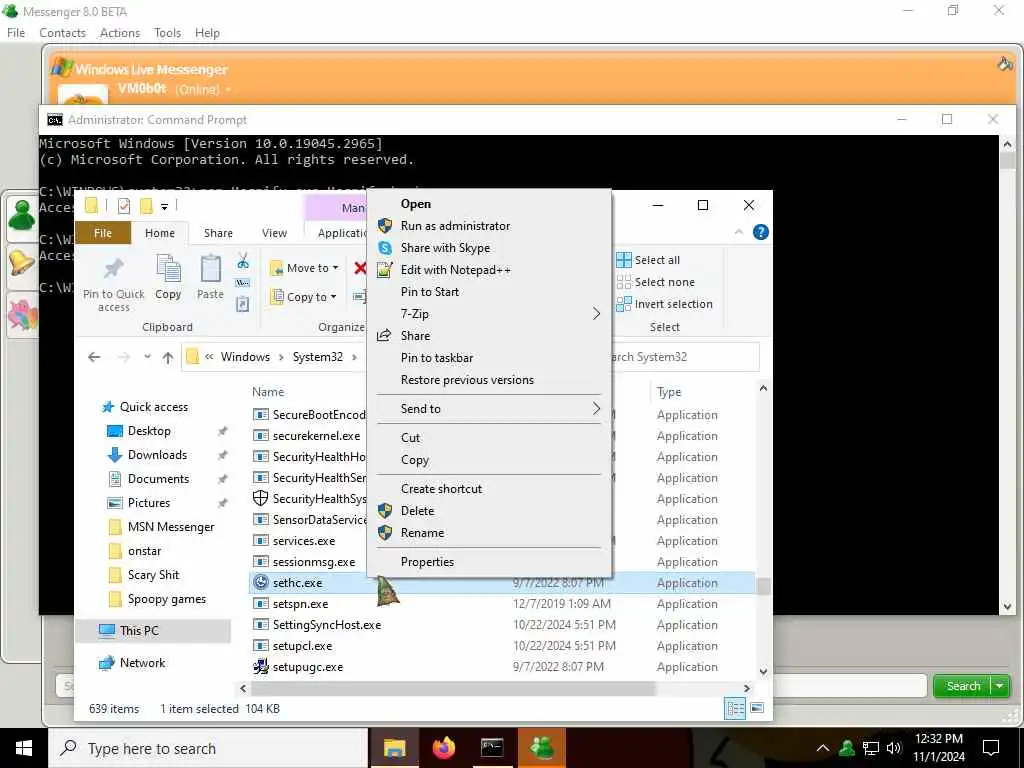Click the Details view icon in status bar
Viewport: 1024px width, 768px height.
click(735, 708)
